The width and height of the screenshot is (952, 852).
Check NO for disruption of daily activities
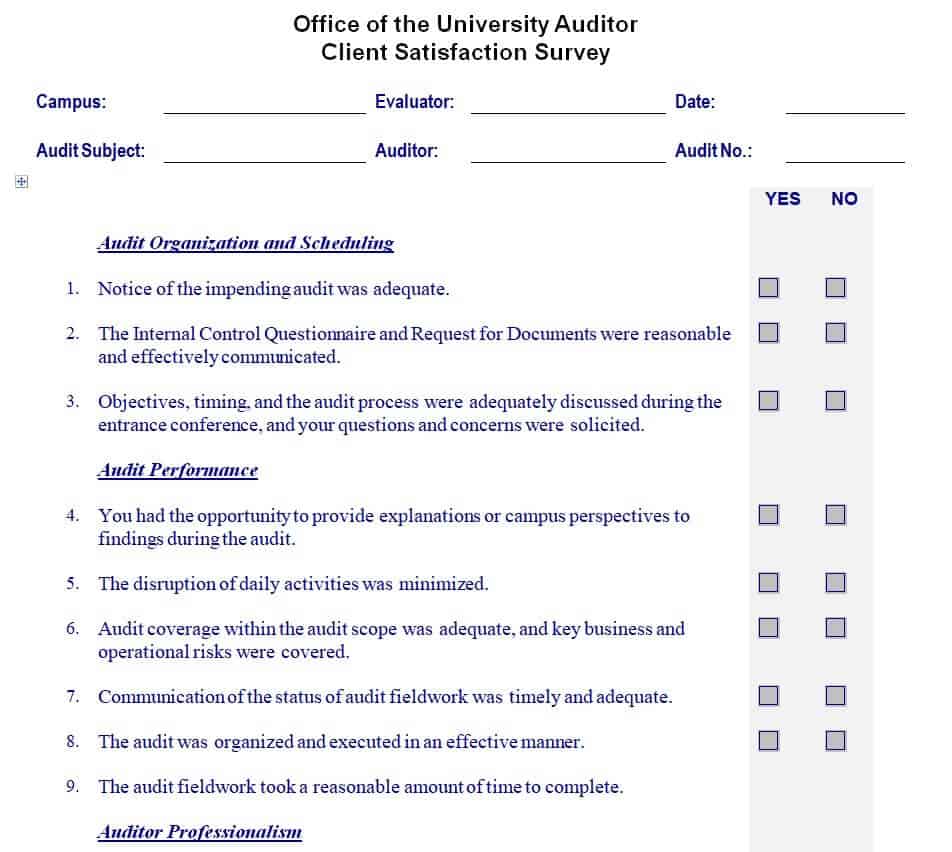coord(836,582)
